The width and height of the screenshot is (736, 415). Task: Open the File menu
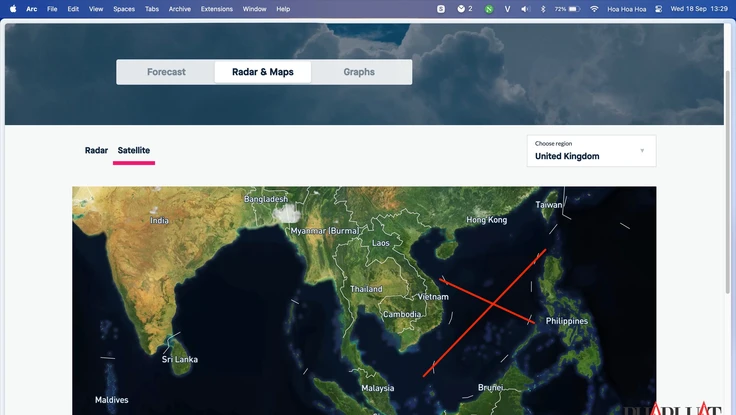52,9
